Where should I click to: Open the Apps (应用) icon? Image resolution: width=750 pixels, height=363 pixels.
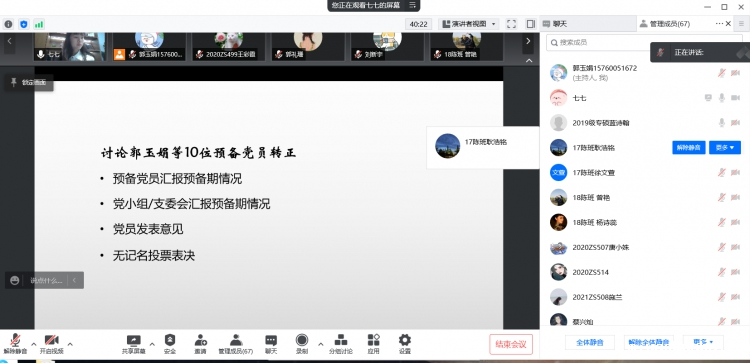pos(374,340)
